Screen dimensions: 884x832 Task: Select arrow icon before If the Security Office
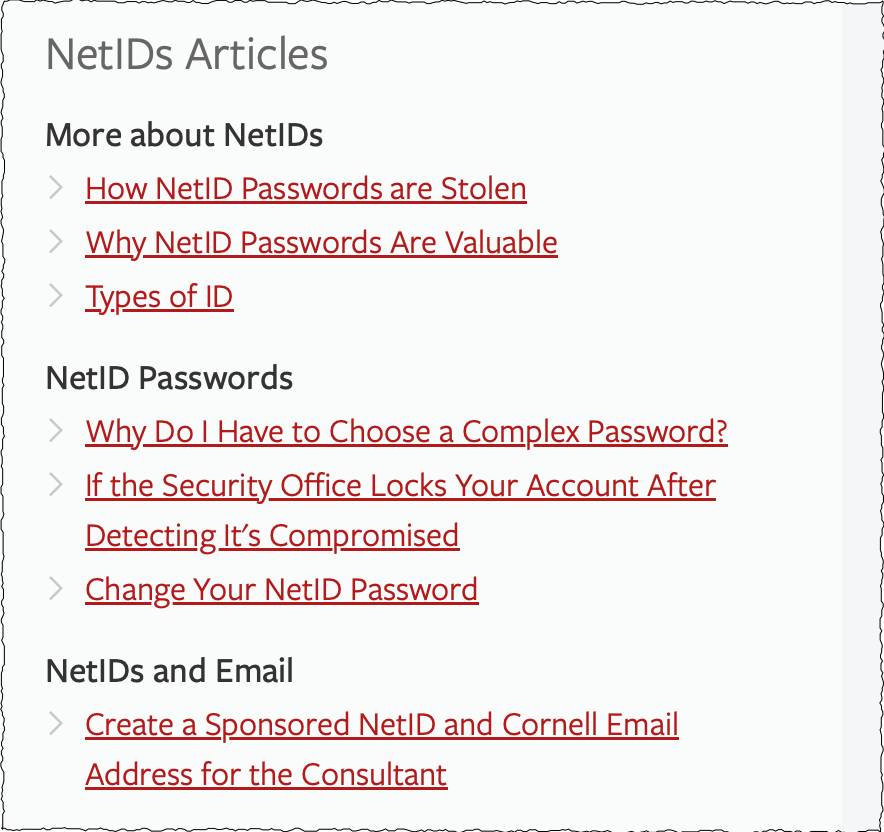56,485
